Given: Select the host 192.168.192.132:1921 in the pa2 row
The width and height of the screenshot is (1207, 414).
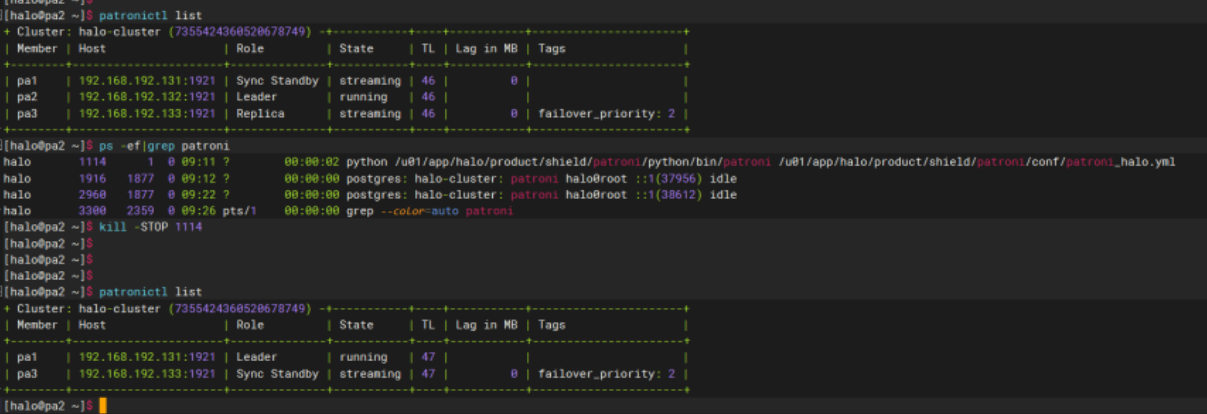Looking at the screenshot, I should (148, 97).
